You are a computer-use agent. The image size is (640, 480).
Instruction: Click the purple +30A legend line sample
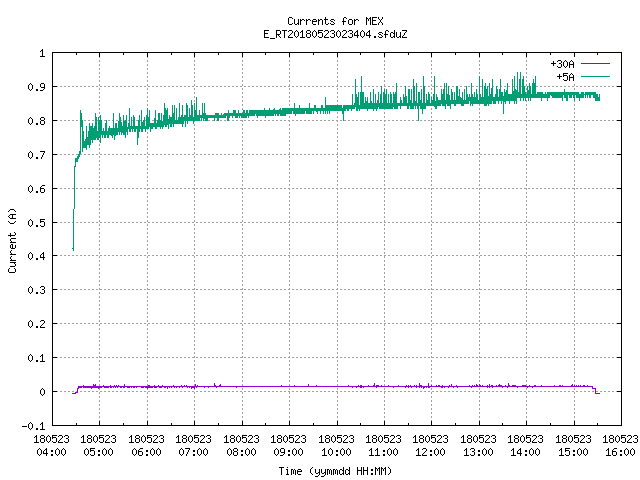(595, 64)
